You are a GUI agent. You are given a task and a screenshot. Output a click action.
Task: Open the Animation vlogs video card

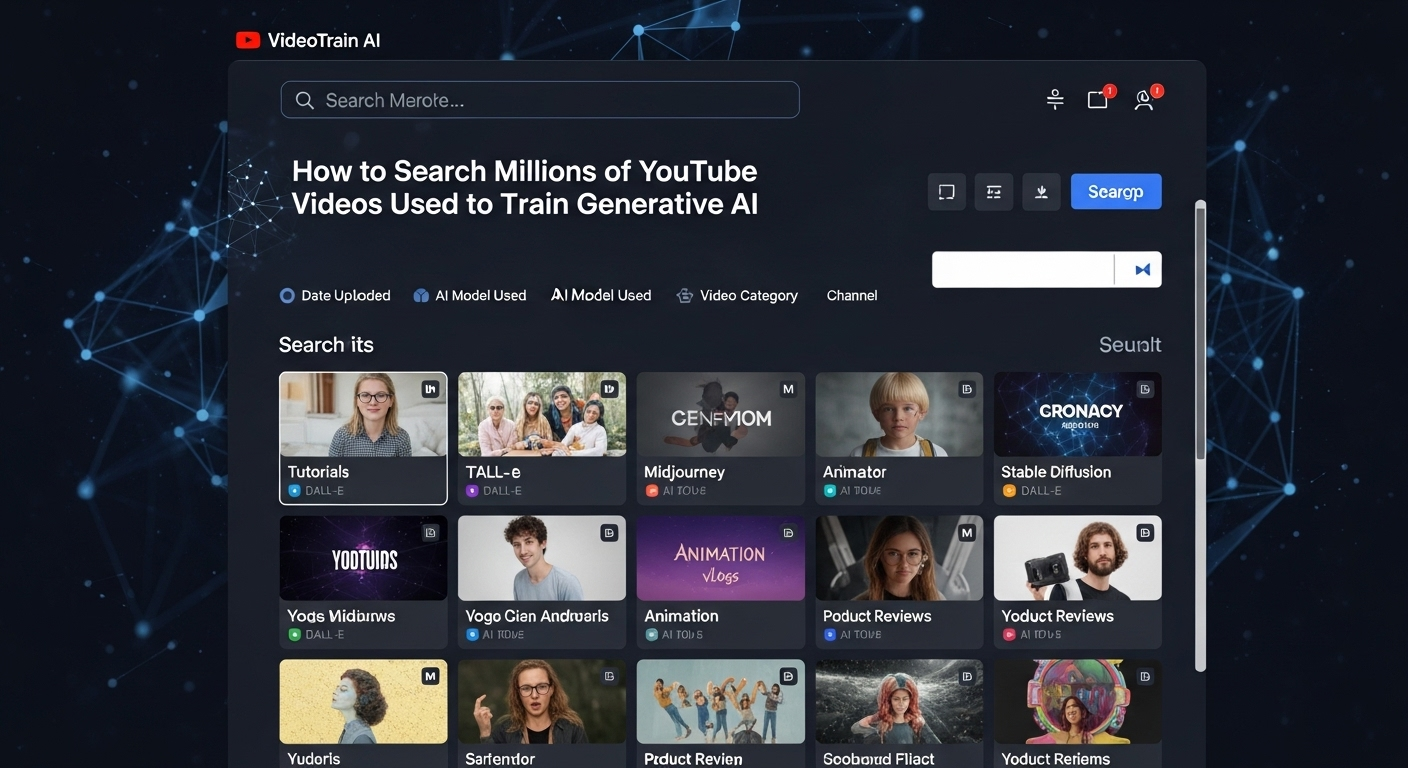(x=720, y=582)
